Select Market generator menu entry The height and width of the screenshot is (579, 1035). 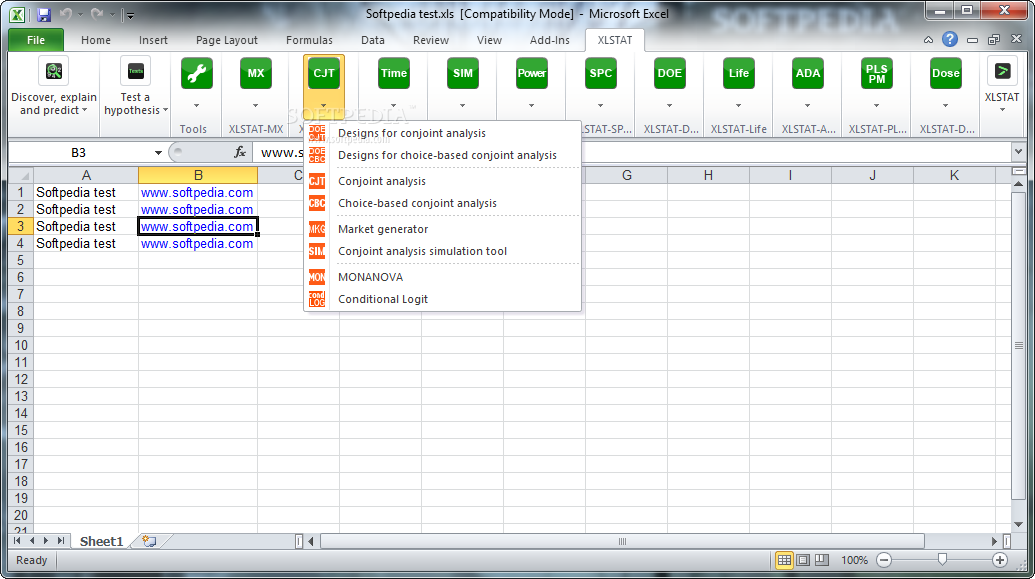point(443,229)
